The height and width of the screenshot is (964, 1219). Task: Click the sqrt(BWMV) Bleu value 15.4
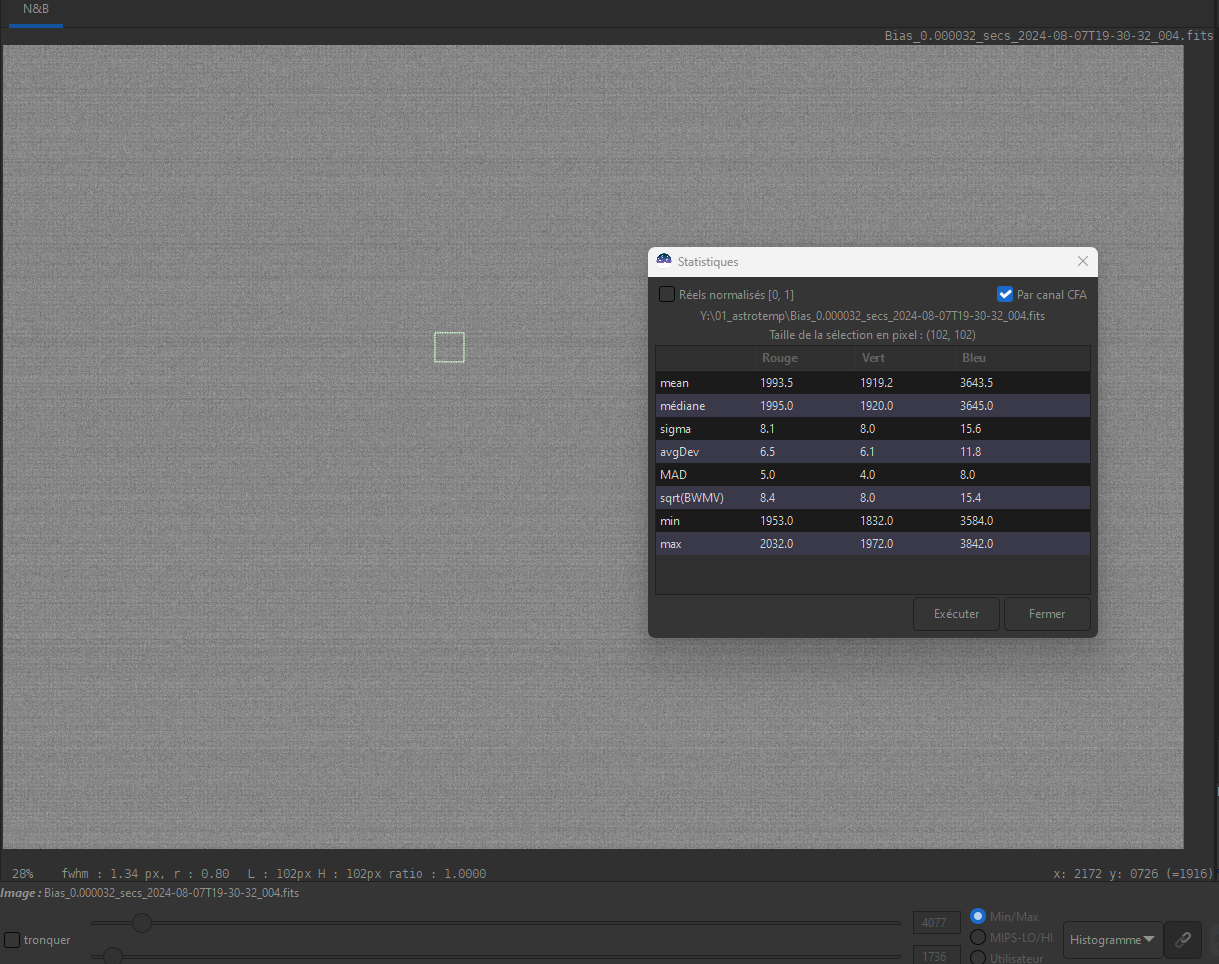(x=970, y=498)
